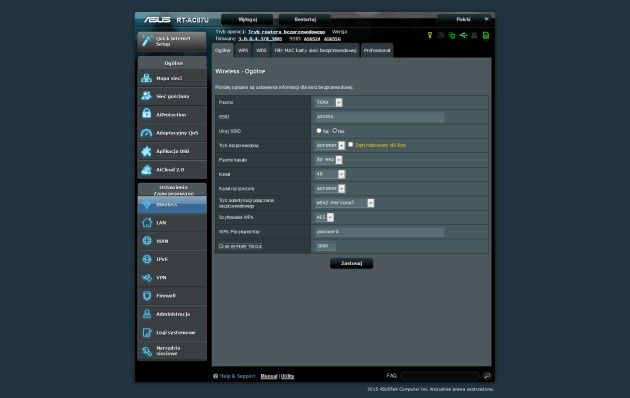Select 'nie' radio for Ukryj SSID
This screenshot has height=398, width=630.
click(x=335, y=131)
